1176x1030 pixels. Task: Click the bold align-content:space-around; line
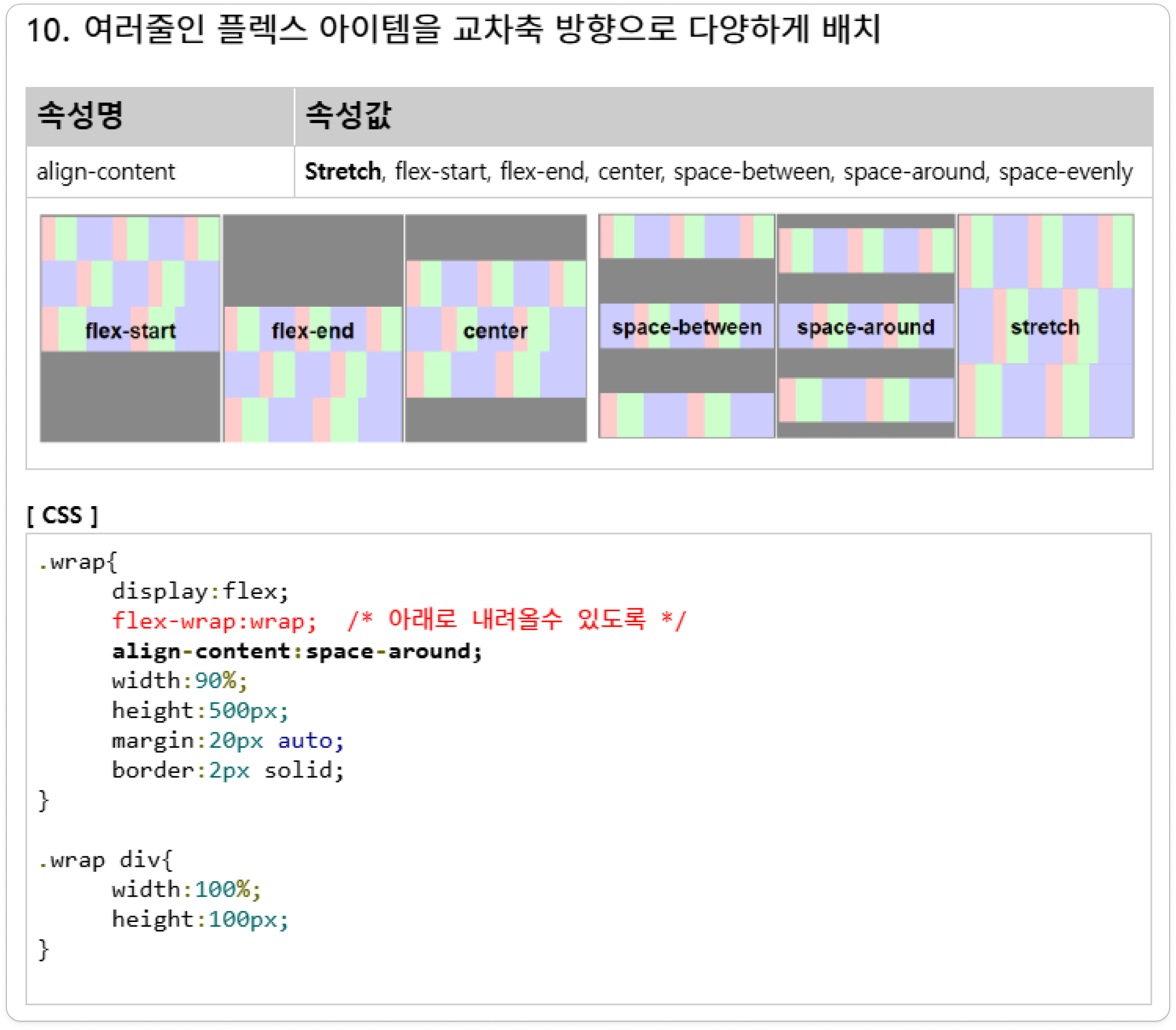296,651
